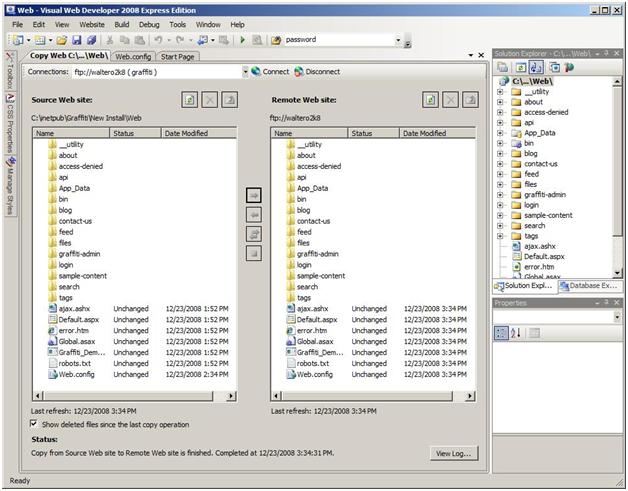This screenshot has width=628, height=491.
Task: Click delete icon above Remote Web site
Action: pos(450,99)
